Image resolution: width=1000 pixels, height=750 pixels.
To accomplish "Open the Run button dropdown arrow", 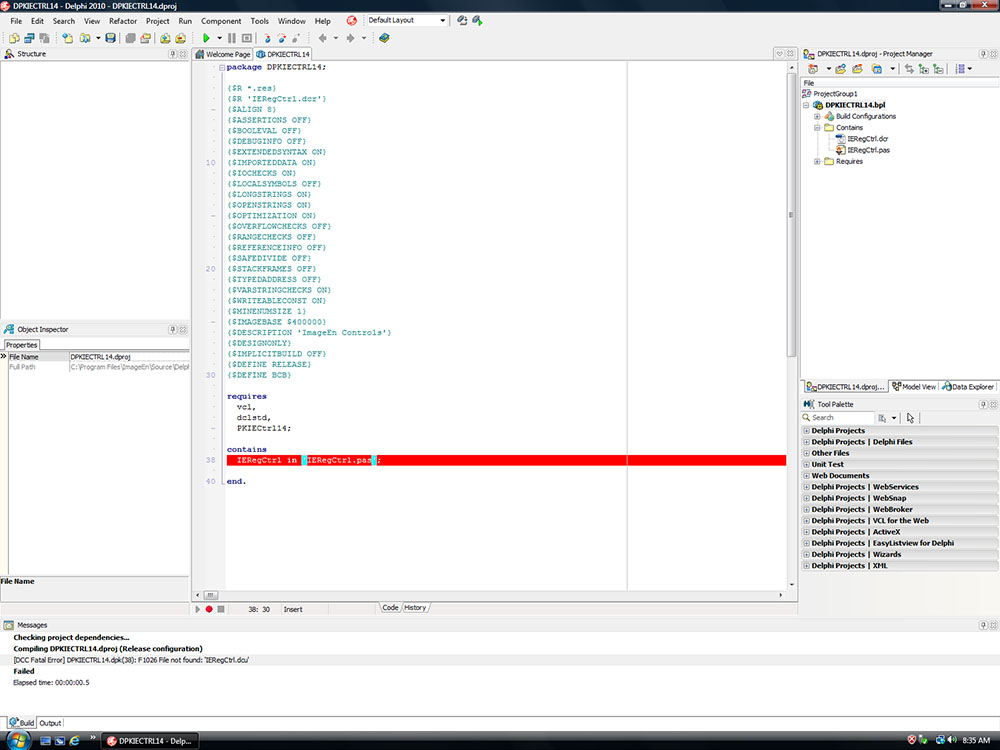I will [x=219, y=38].
